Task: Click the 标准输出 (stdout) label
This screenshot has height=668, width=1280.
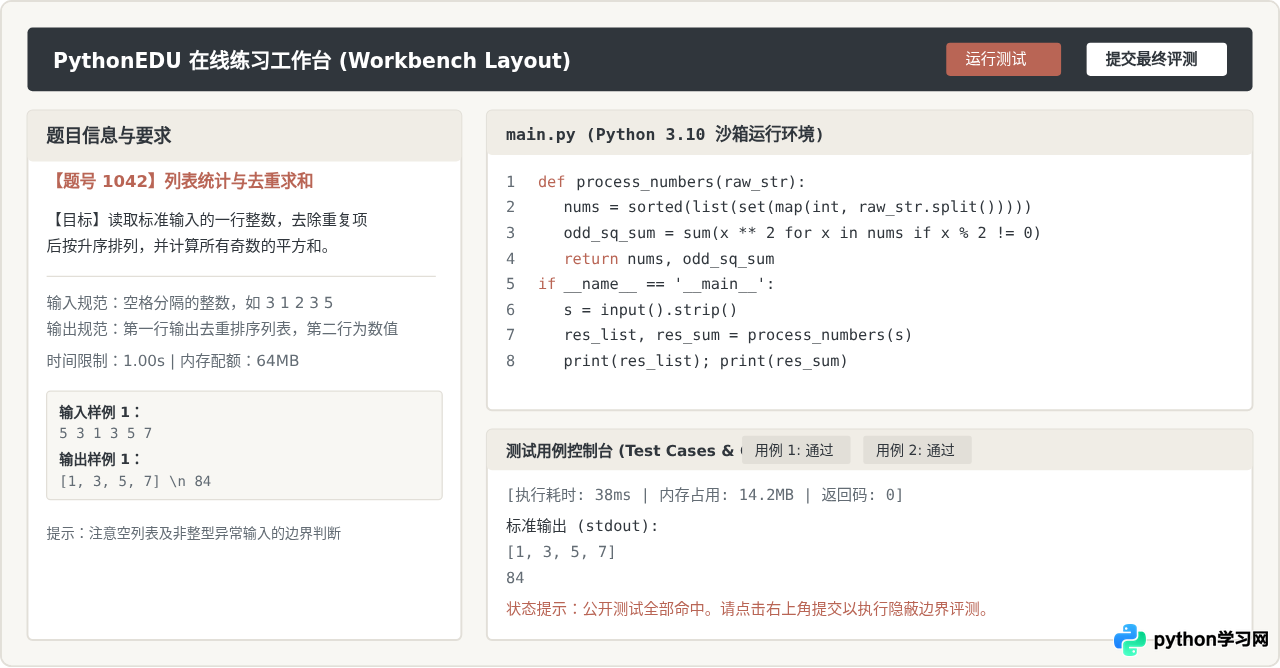Action: [x=583, y=526]
